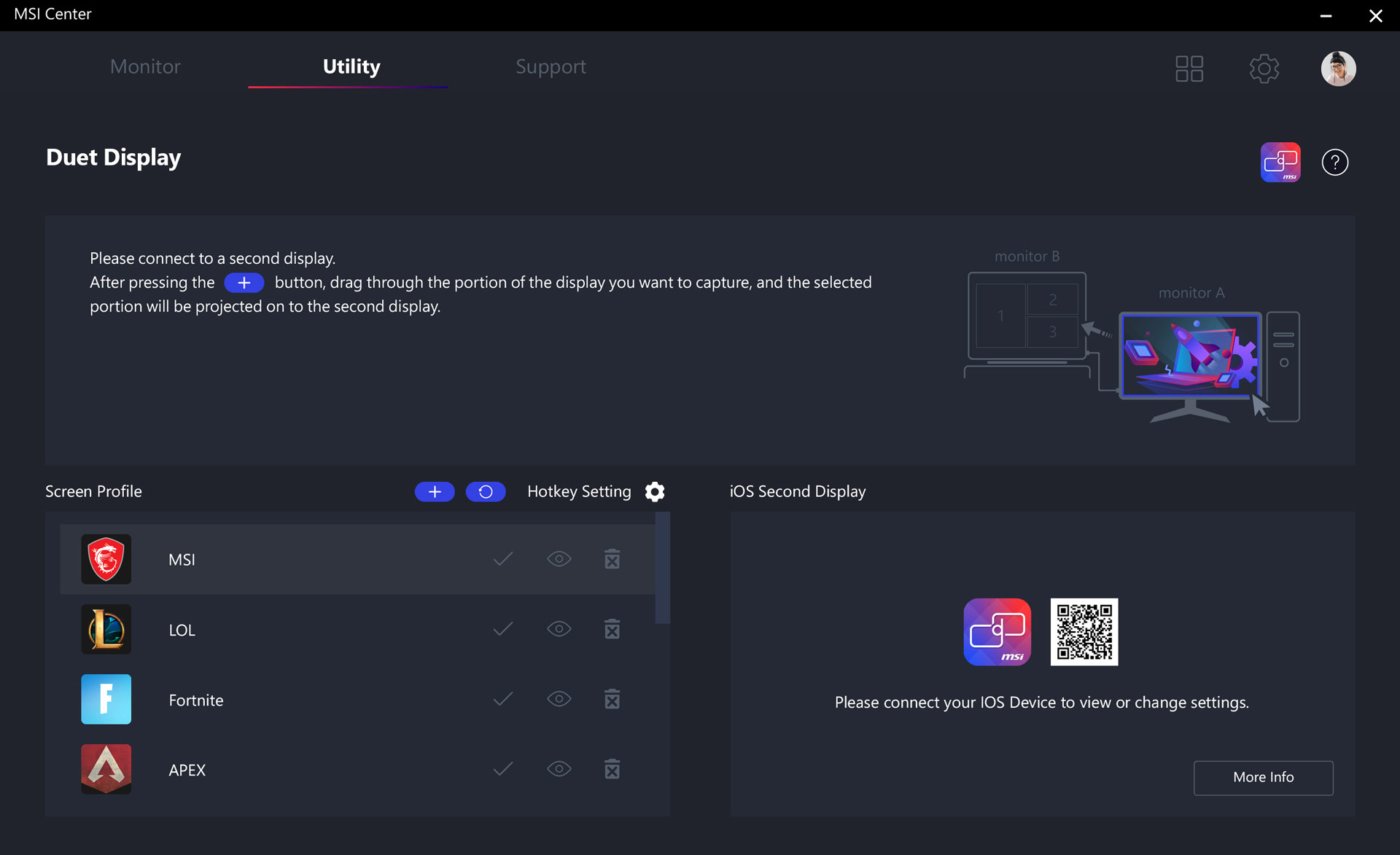1400x855 pixels.
Task: Switch to the Monitor tab
Action: click(x=145, y=66)
